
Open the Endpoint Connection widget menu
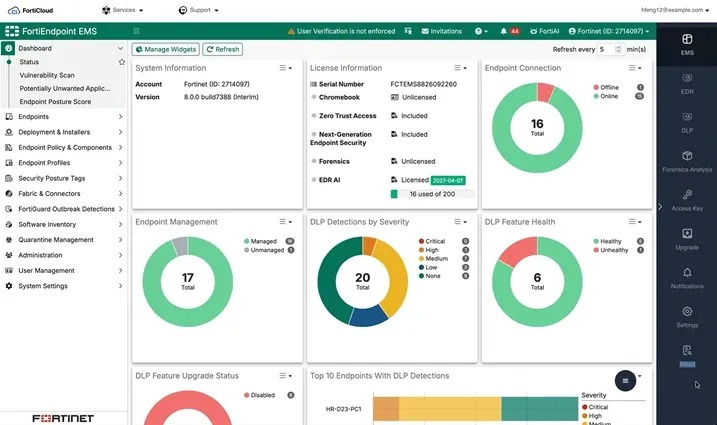(x=635, y=68)
